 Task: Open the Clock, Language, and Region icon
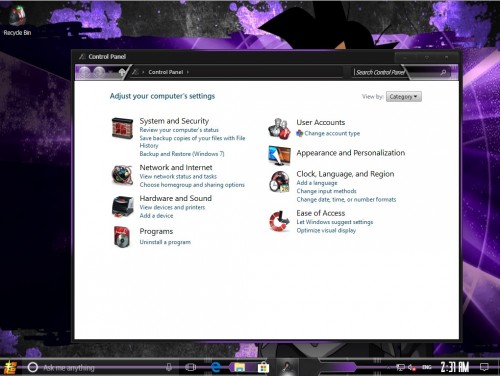click(279, 182)
